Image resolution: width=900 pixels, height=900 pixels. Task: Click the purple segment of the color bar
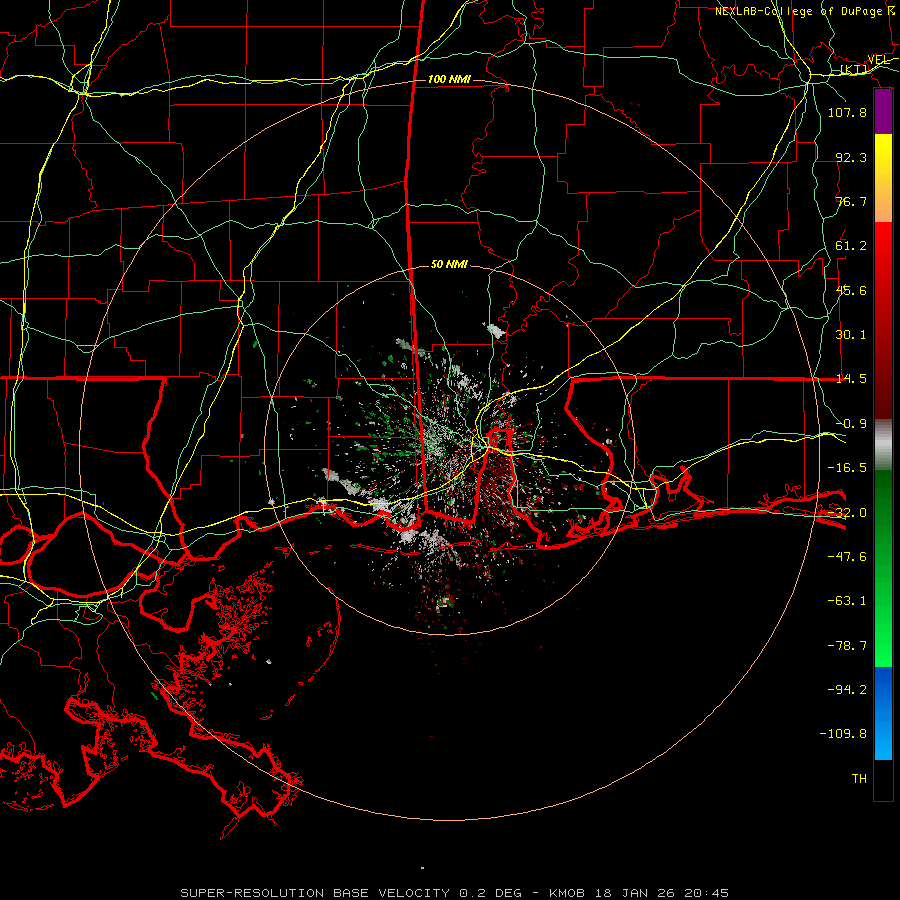(883, 112)
